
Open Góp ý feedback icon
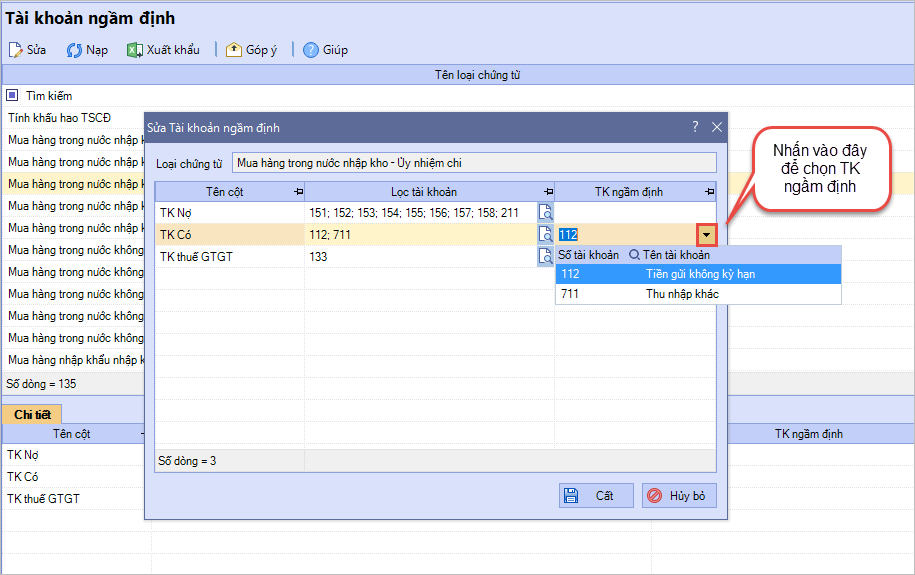233,50
